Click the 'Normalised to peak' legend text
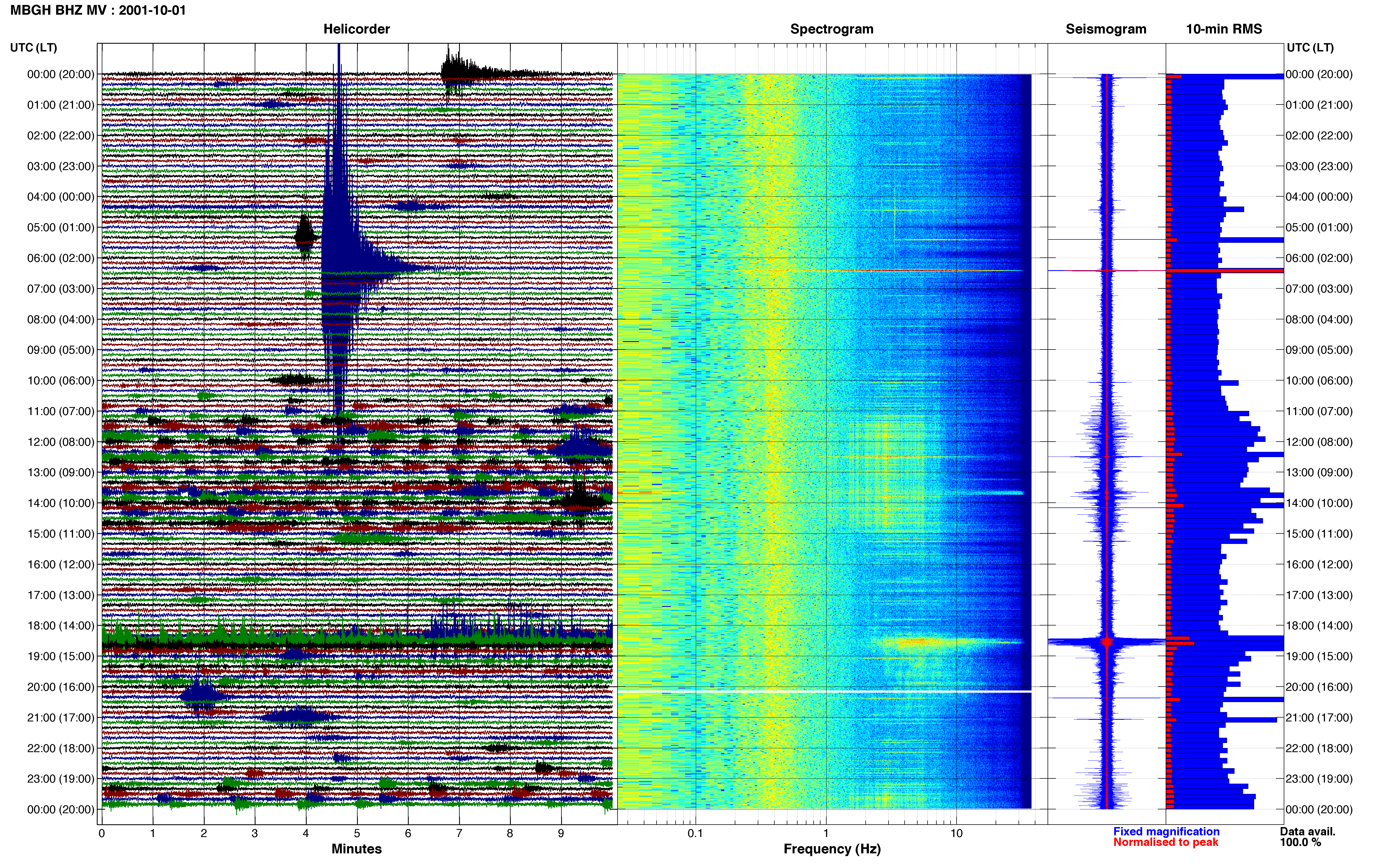Image resolution: width=1388 pixels, height=868 pixels. (1165, 842)
